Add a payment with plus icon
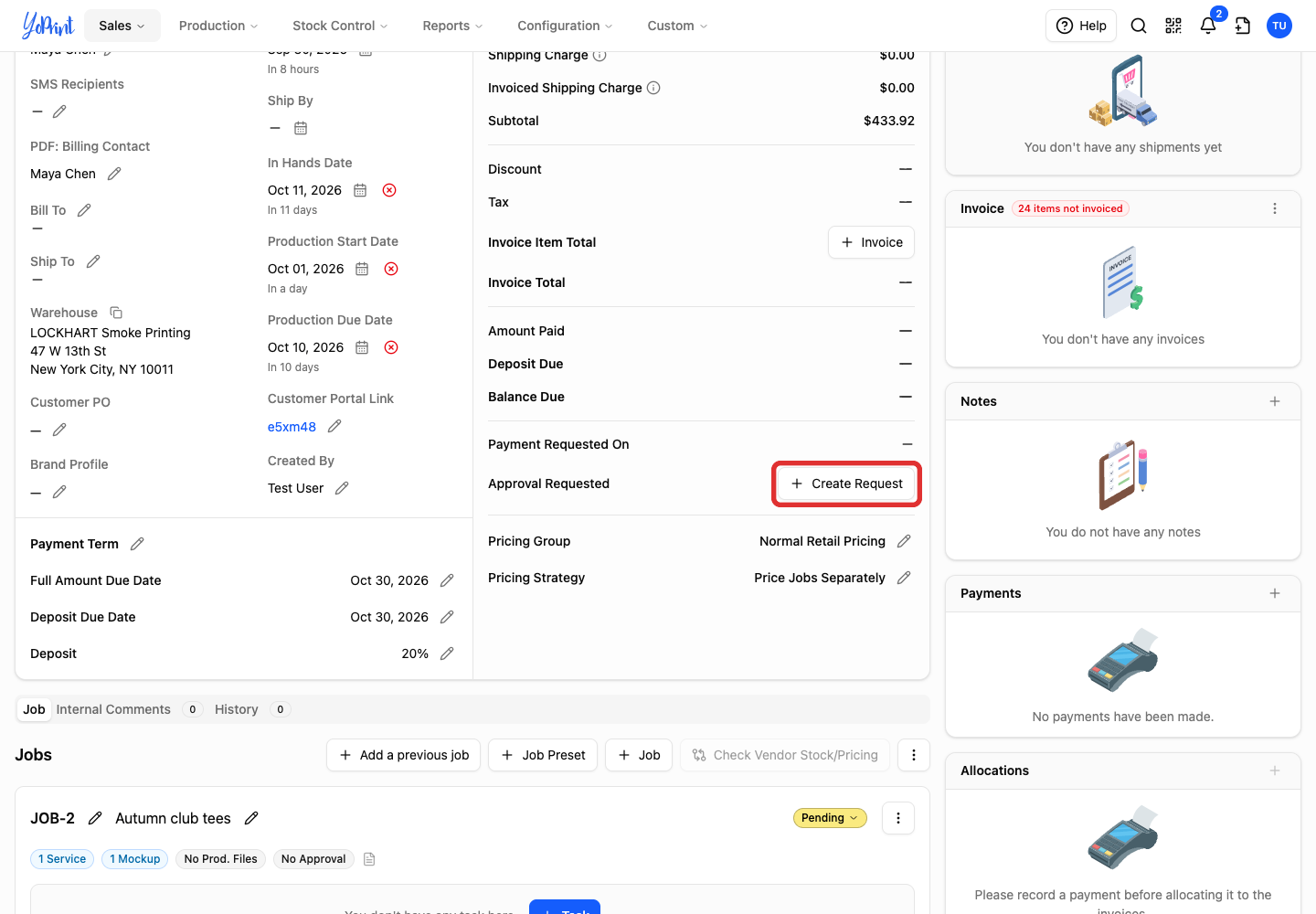 (x=1275, y=593)
